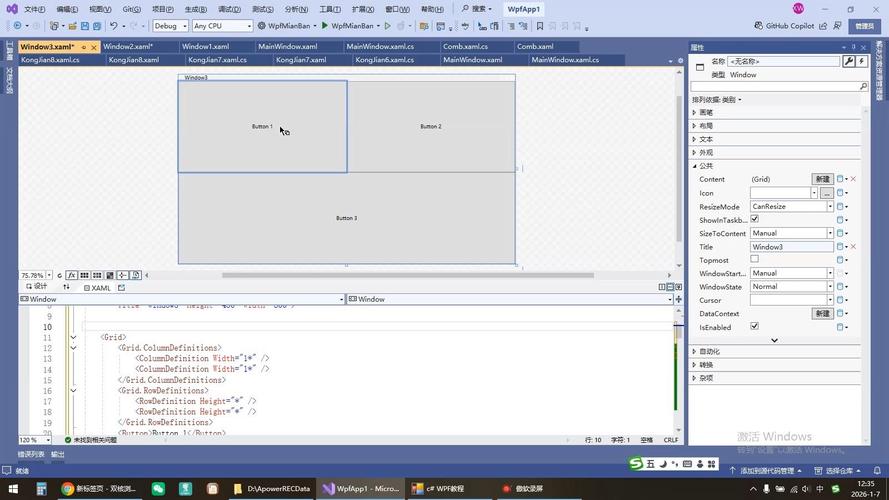Click the magnifier in the properties search box

(864, 87)
